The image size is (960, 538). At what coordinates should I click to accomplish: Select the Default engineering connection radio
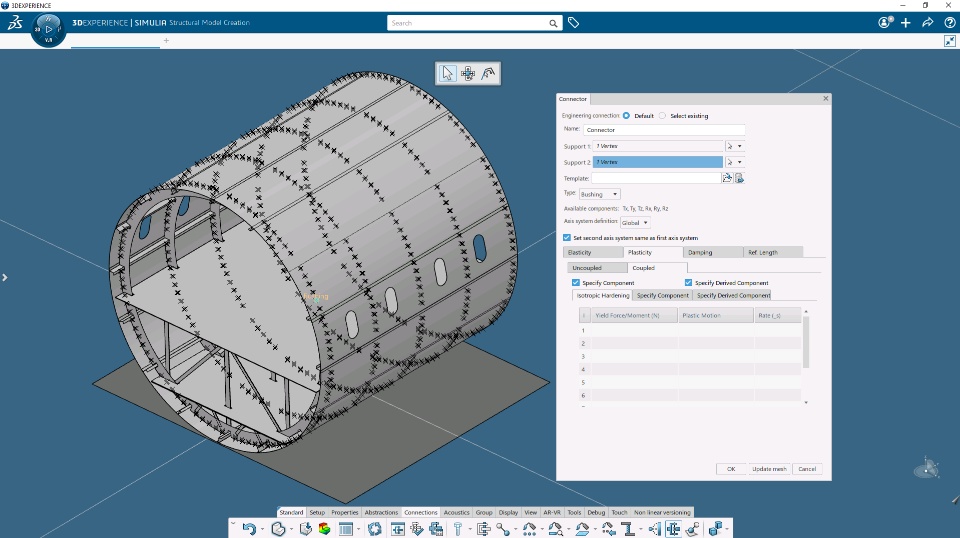point(626,116)
